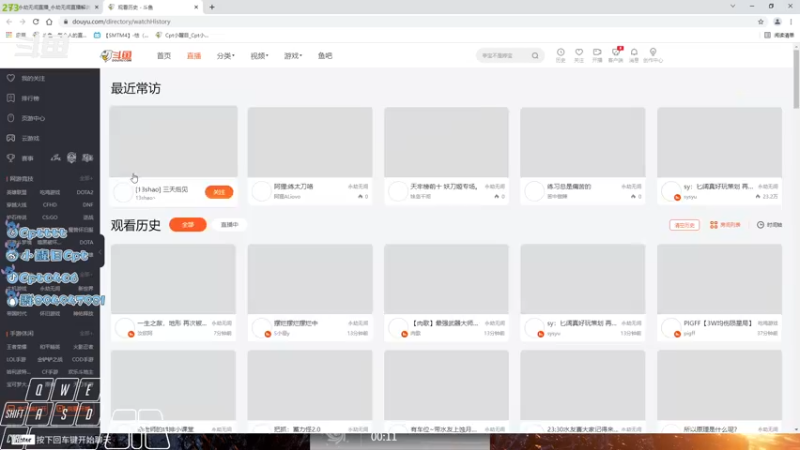The height and width of the screenshot is (450, 800).
Task: Open the 【内歌】 history stream thumbnail
Action: click(446, 279)
